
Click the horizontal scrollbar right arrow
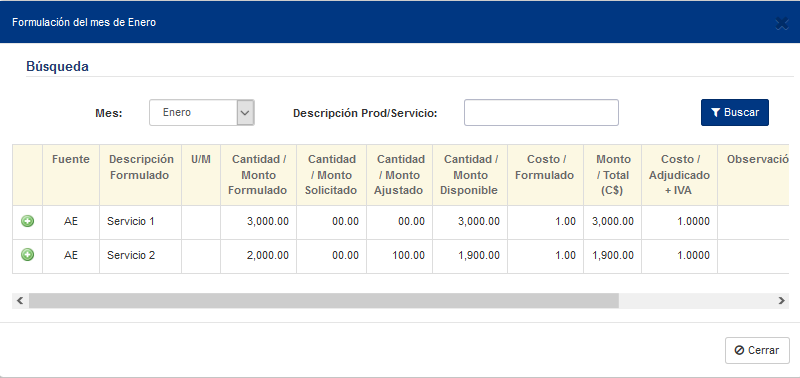point(781,301)
